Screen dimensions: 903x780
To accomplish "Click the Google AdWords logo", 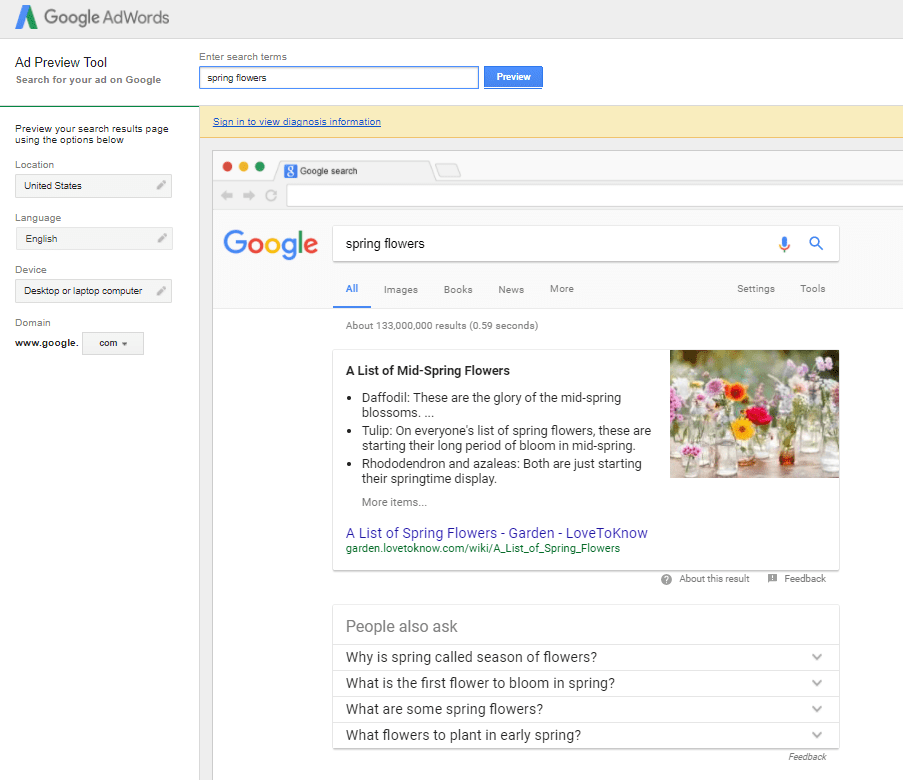I will coord(92,17).
